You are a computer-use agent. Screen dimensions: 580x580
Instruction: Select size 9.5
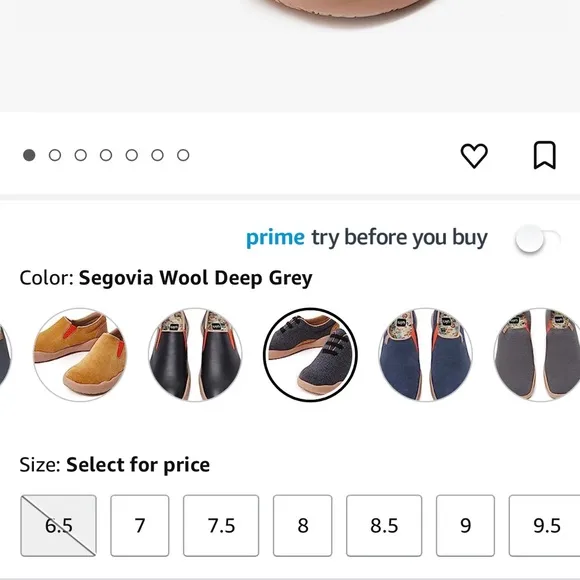point(544,525)
